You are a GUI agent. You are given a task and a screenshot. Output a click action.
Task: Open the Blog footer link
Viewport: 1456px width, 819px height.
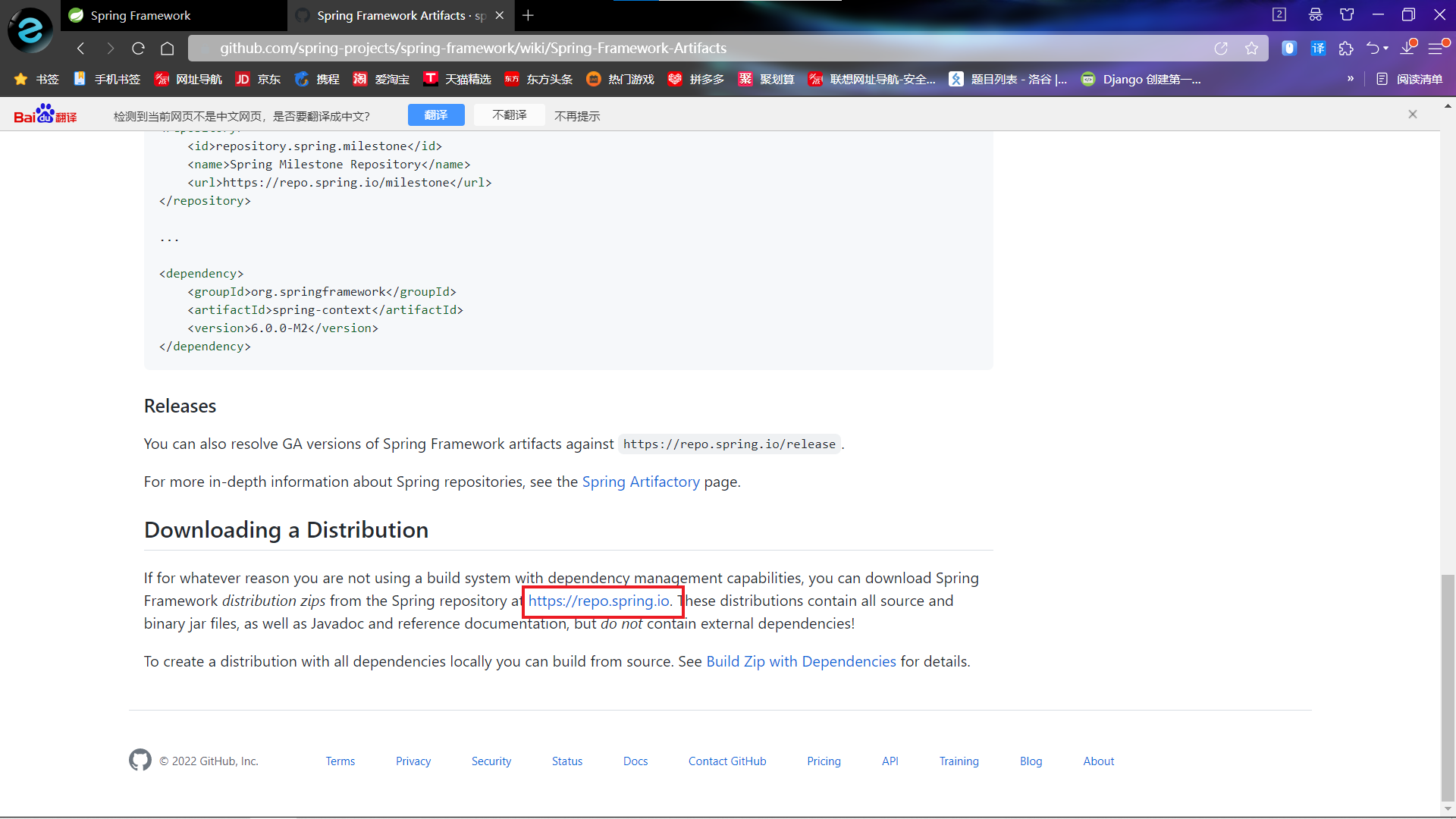click(x=1031, y=761)
